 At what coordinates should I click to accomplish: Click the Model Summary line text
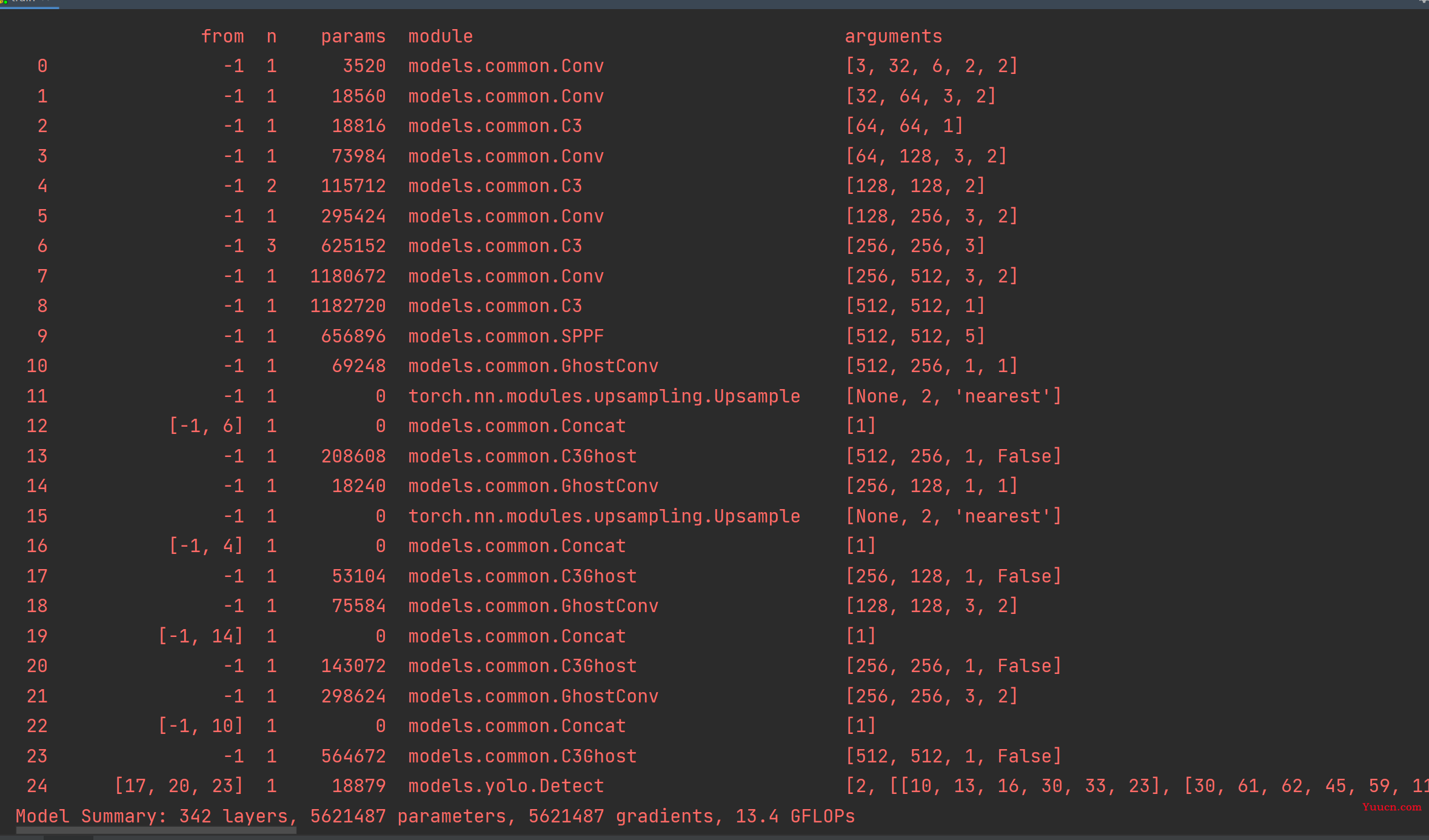coord(435,816)
